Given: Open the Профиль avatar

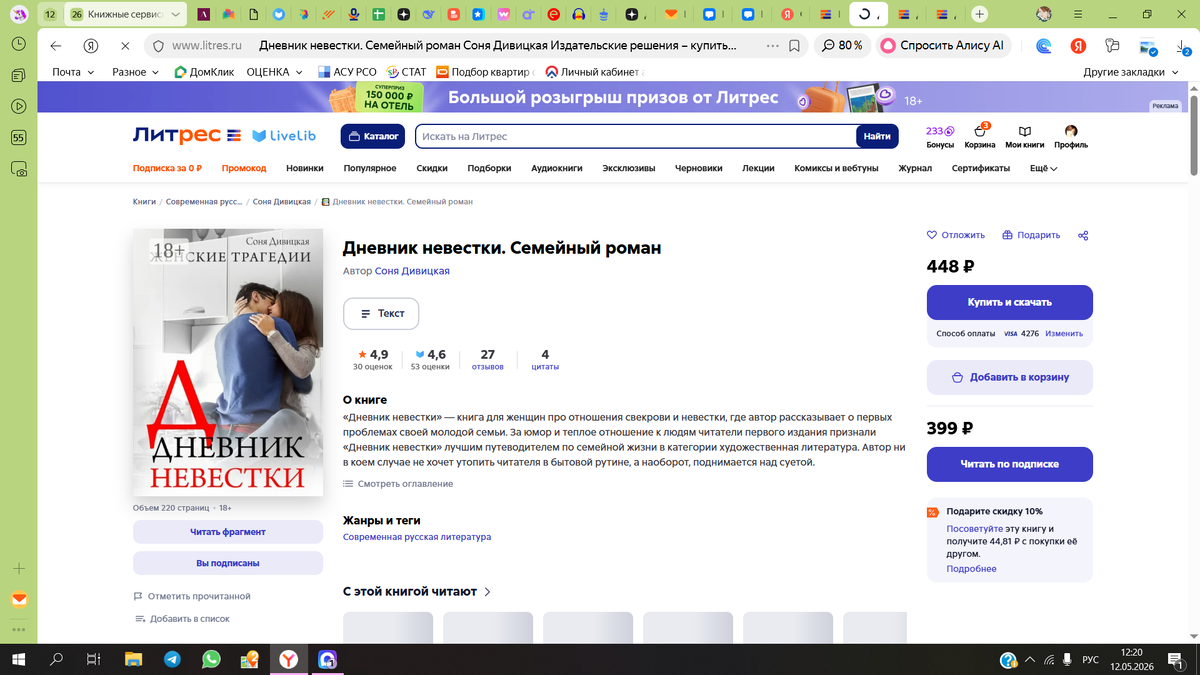Looking at the screenshot, I should (x=1071, y=137).
